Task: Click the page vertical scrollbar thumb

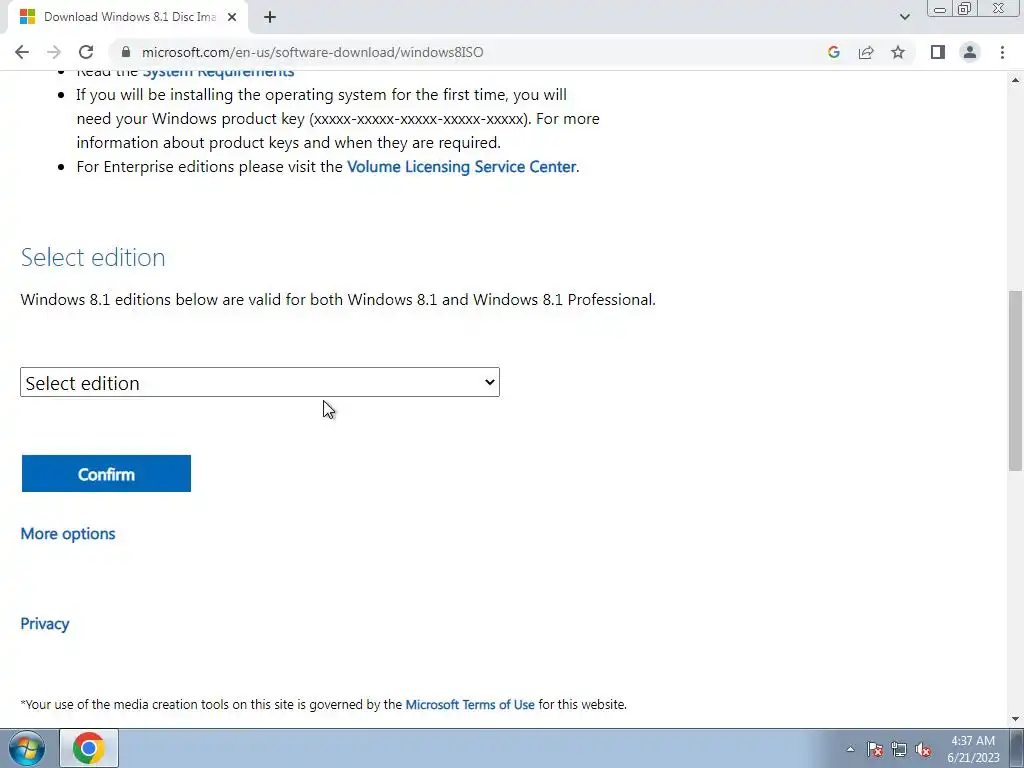Action: click(x=1015, y=380)
